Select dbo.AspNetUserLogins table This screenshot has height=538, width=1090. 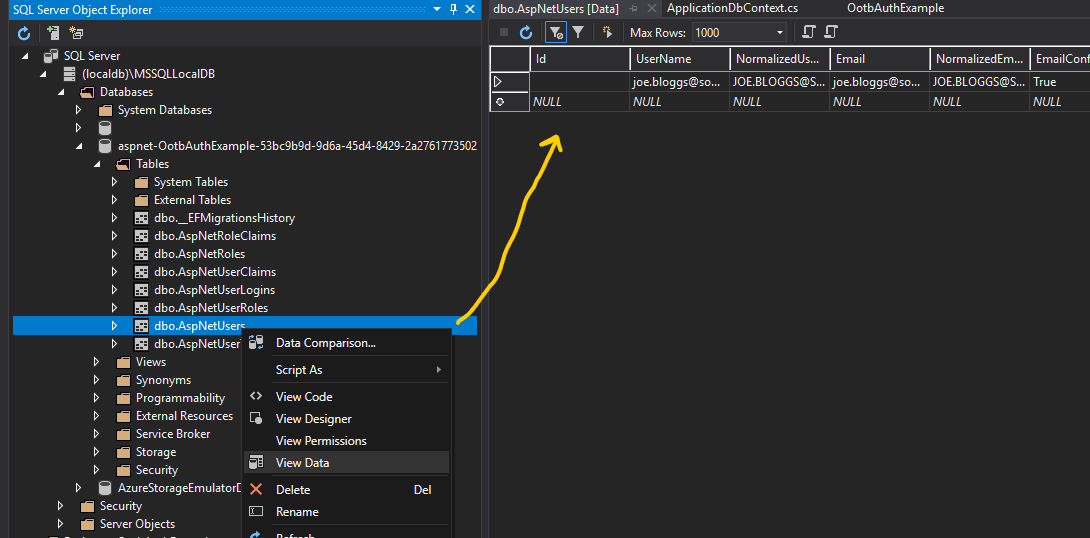pos(214,290)
